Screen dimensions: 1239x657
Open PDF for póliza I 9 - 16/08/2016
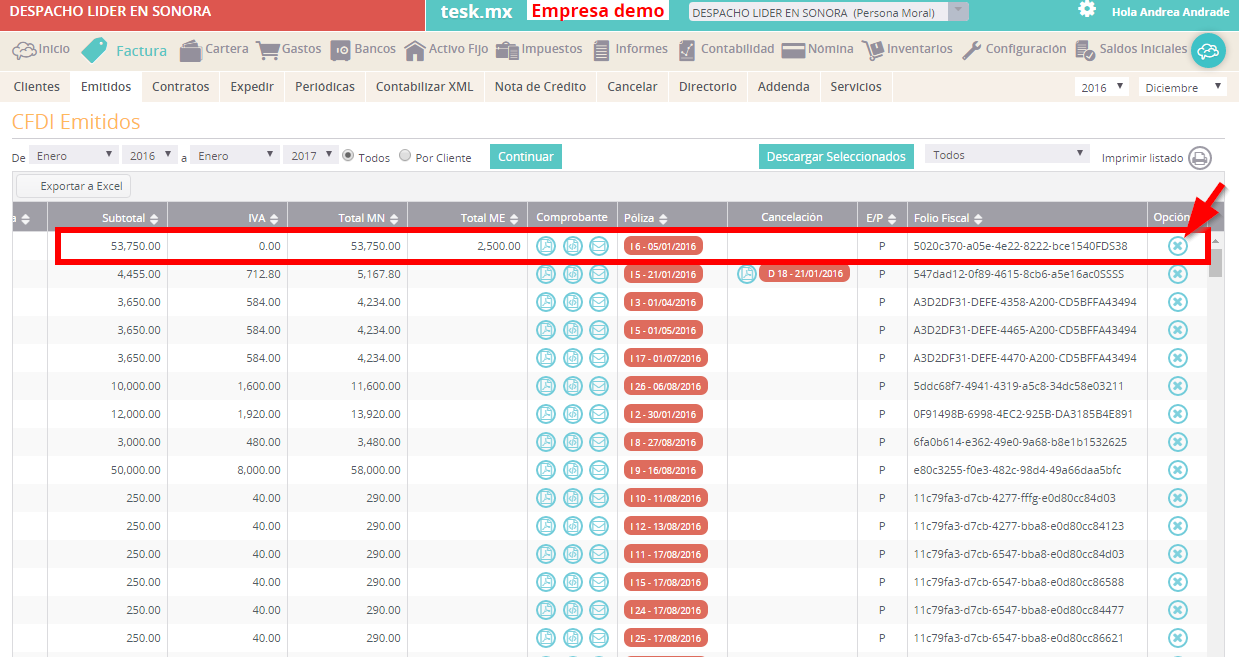(x=546, y=470)
